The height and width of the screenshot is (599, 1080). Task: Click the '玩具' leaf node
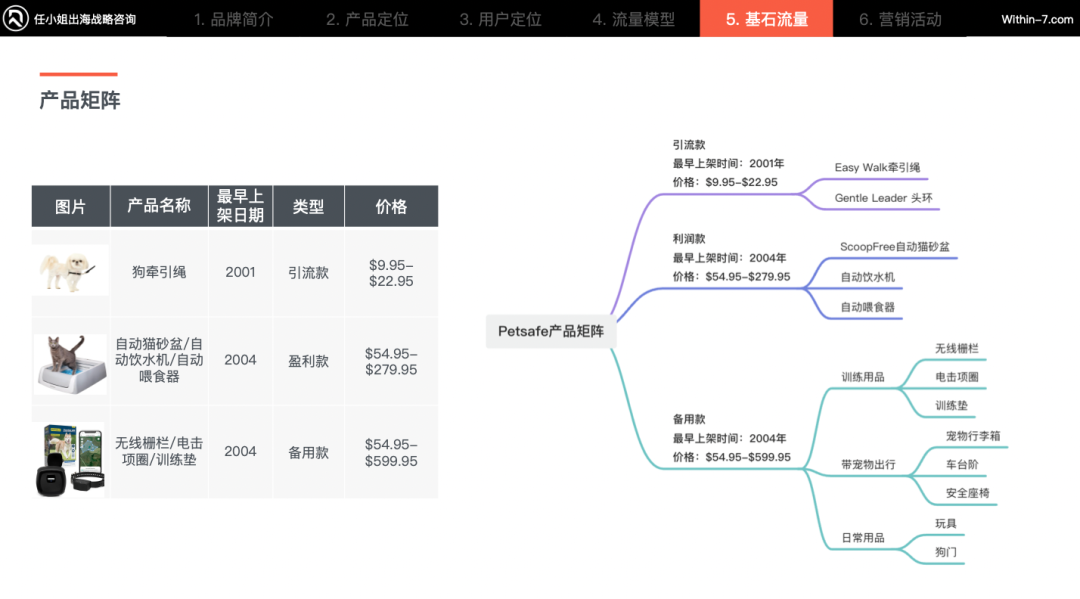point(946,523)
